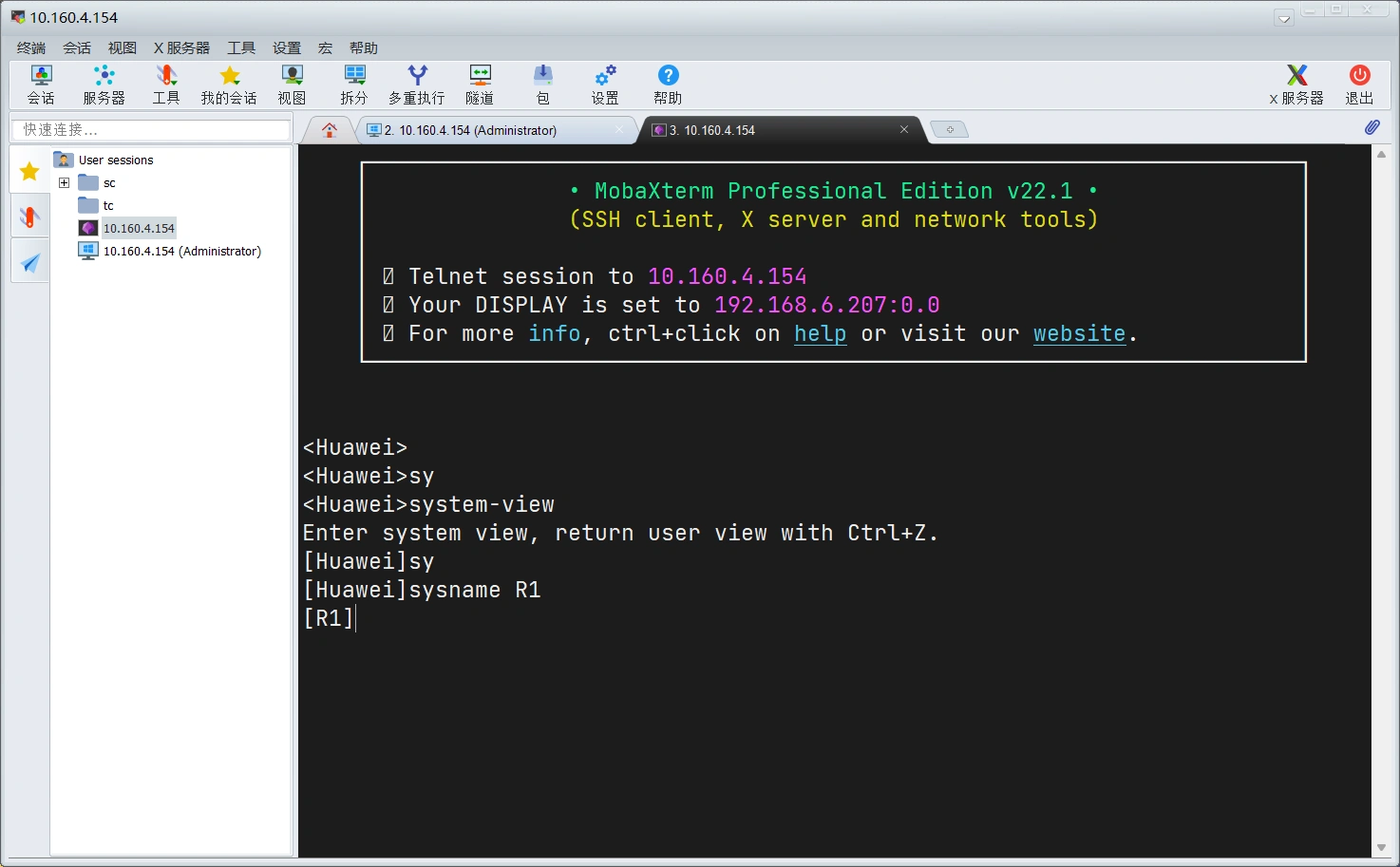Click the 退出 (Exit) power icon
Viewport: 1400px width, 867px height.
pos(1359,85)
